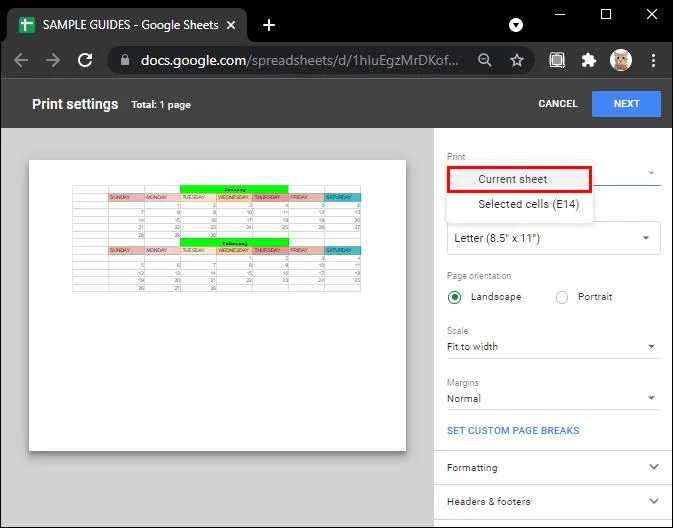
Task: Open the Print range dropdown arrow
Action: tap(651, 173)
